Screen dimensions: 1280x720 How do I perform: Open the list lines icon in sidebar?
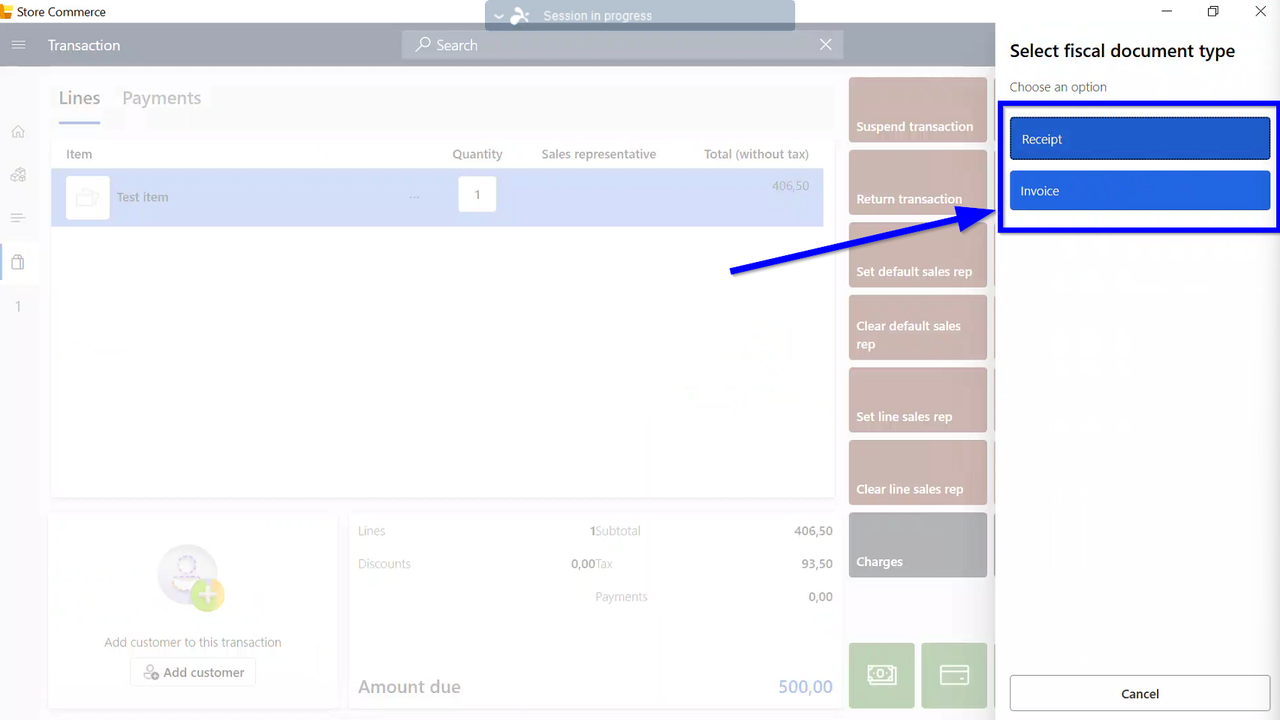[x=18, y=218]
